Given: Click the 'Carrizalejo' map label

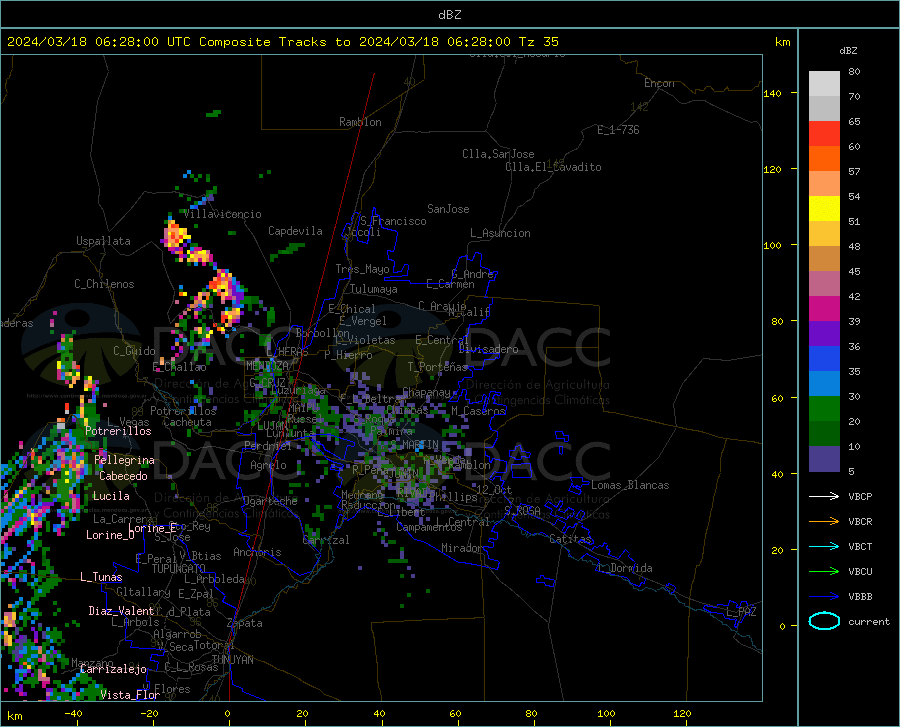Looking at the screenshot, I should [x=113, y=669].
